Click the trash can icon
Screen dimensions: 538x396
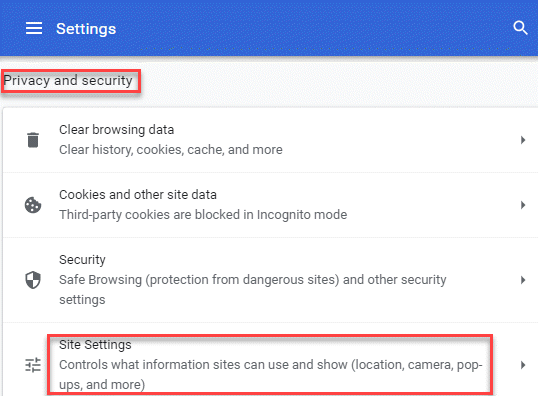click(x=33, y=140)
